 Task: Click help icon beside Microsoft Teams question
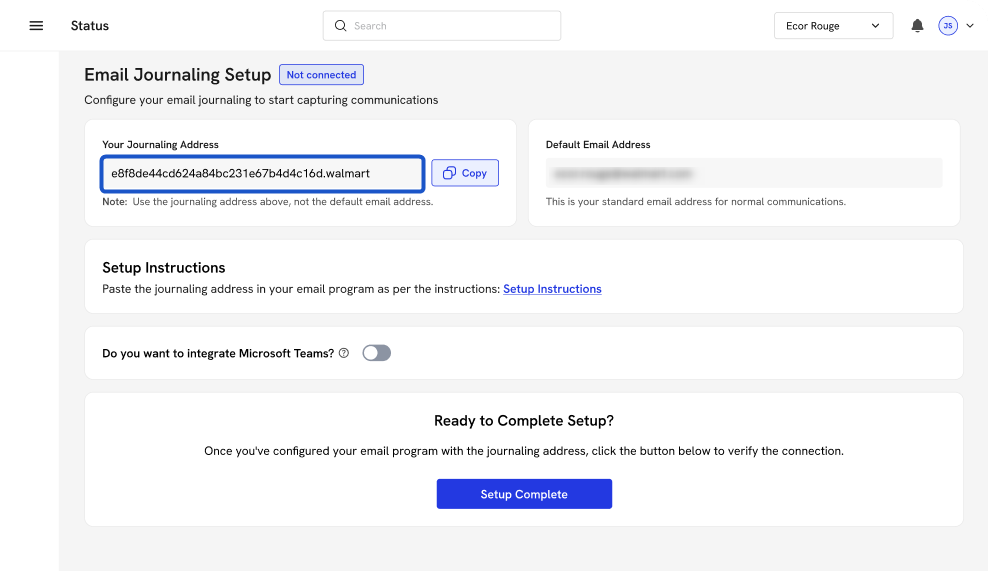point(344,353)
